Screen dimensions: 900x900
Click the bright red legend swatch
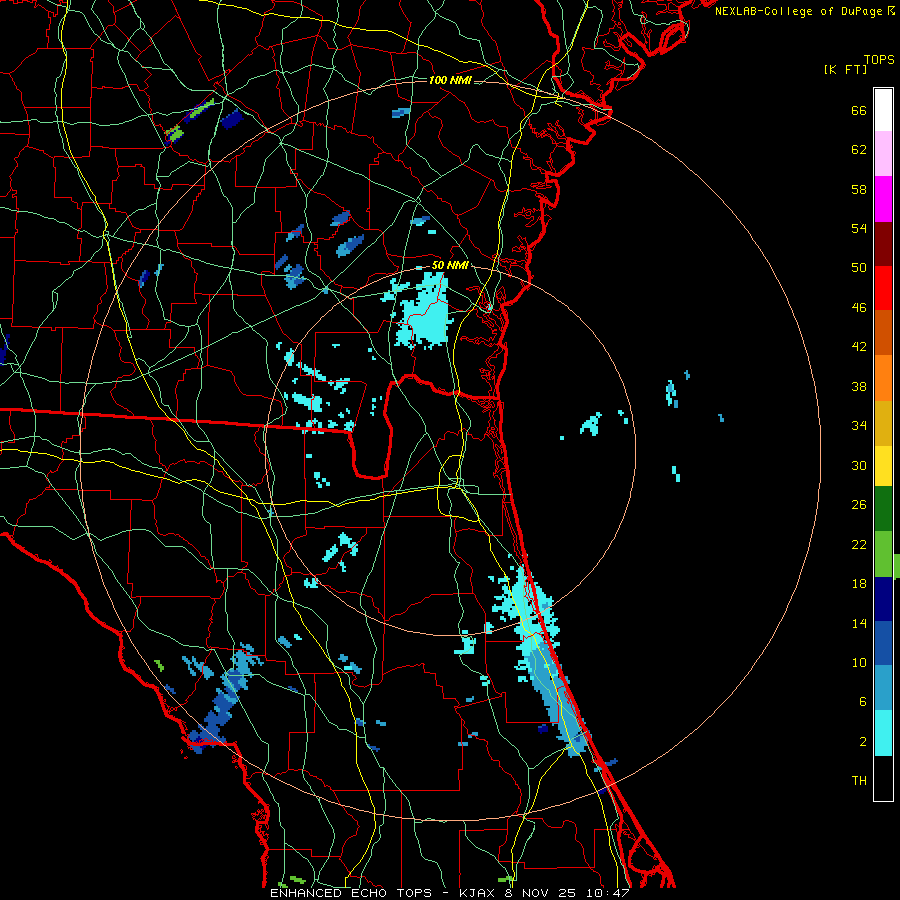pos(883,288)
